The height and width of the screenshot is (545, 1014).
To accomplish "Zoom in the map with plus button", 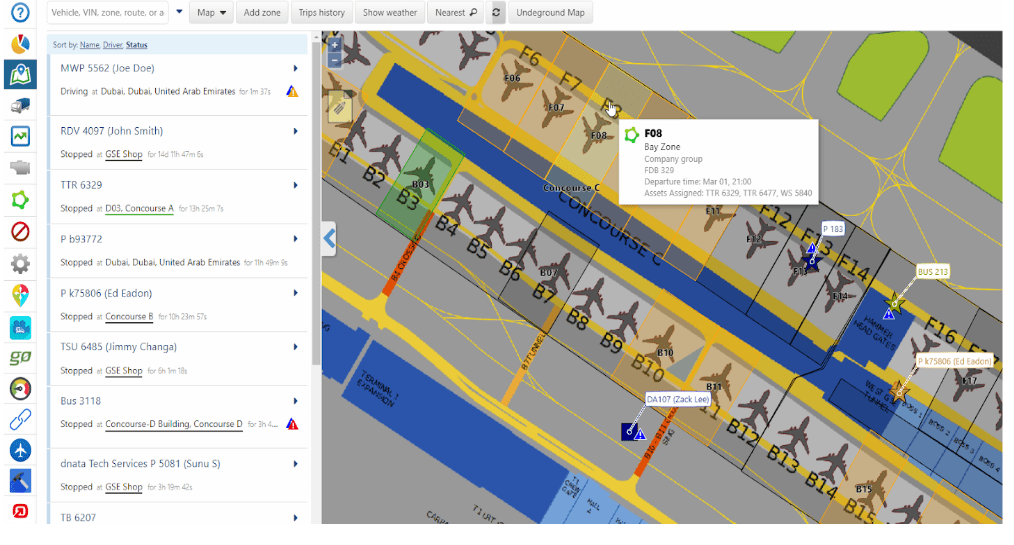I will click(x=334, y=45).
